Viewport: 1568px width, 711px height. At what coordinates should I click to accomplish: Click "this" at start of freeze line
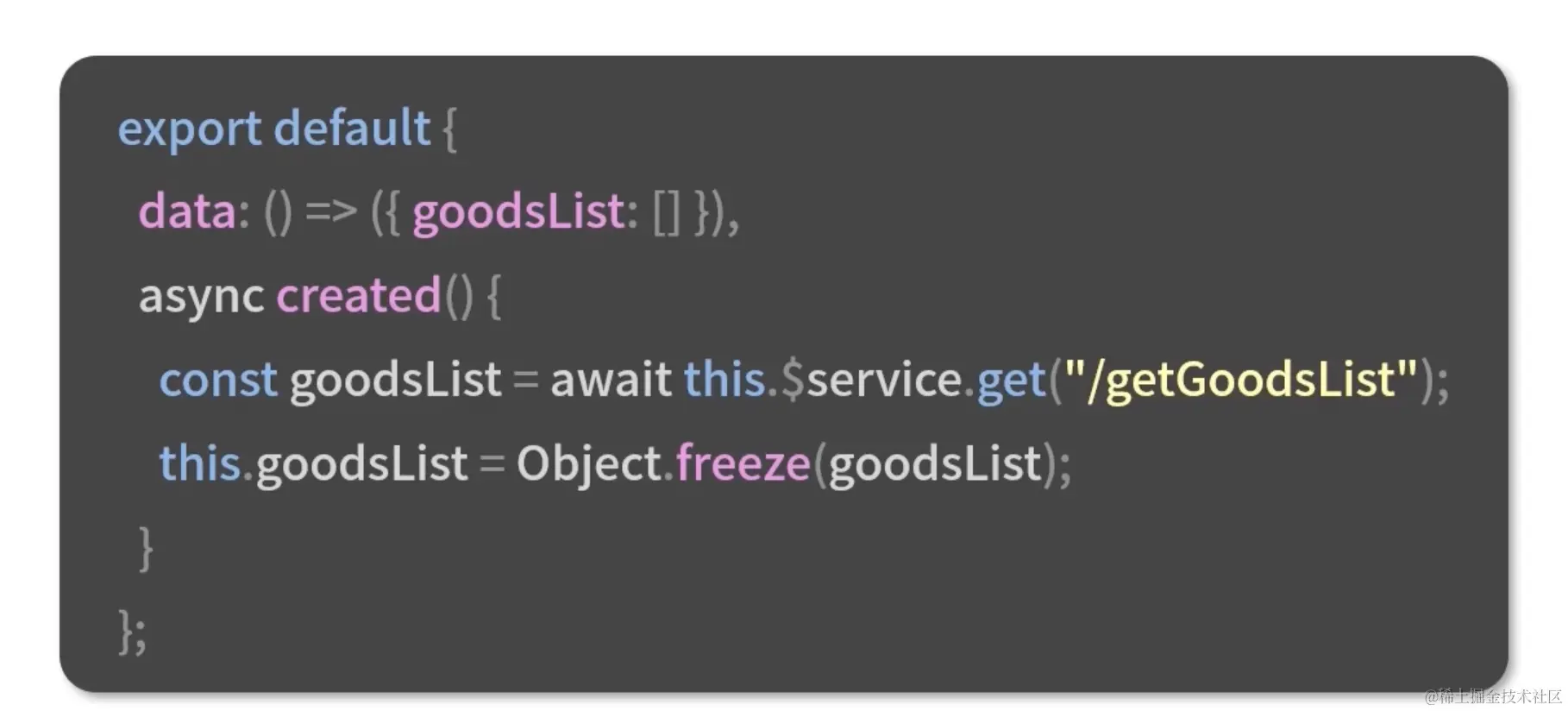[x=200, y=462]
